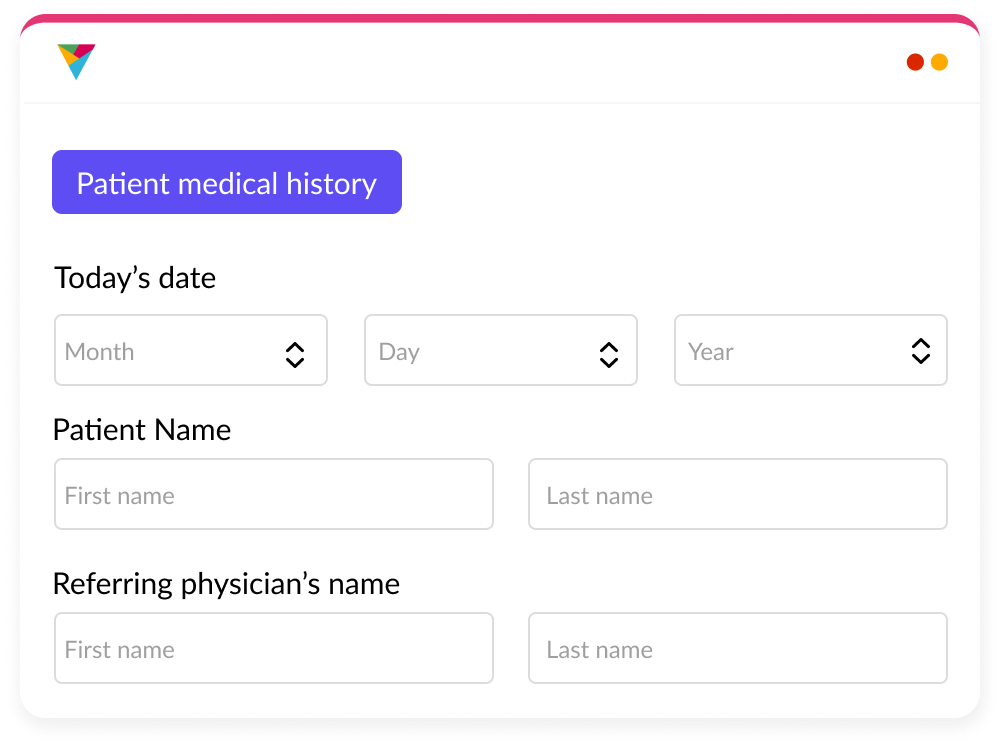Click the Year placeholder text
The width and height of the screenshot is (1002, 746).
711,352
